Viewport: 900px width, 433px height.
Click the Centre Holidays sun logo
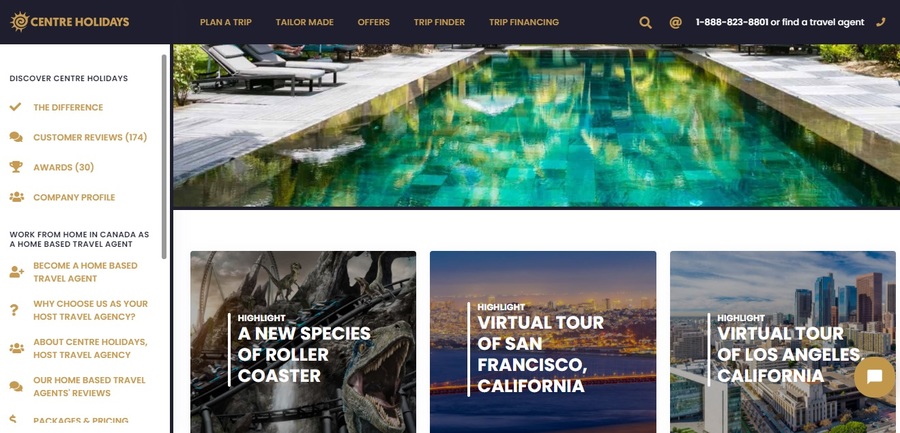[x=20, y=22]
